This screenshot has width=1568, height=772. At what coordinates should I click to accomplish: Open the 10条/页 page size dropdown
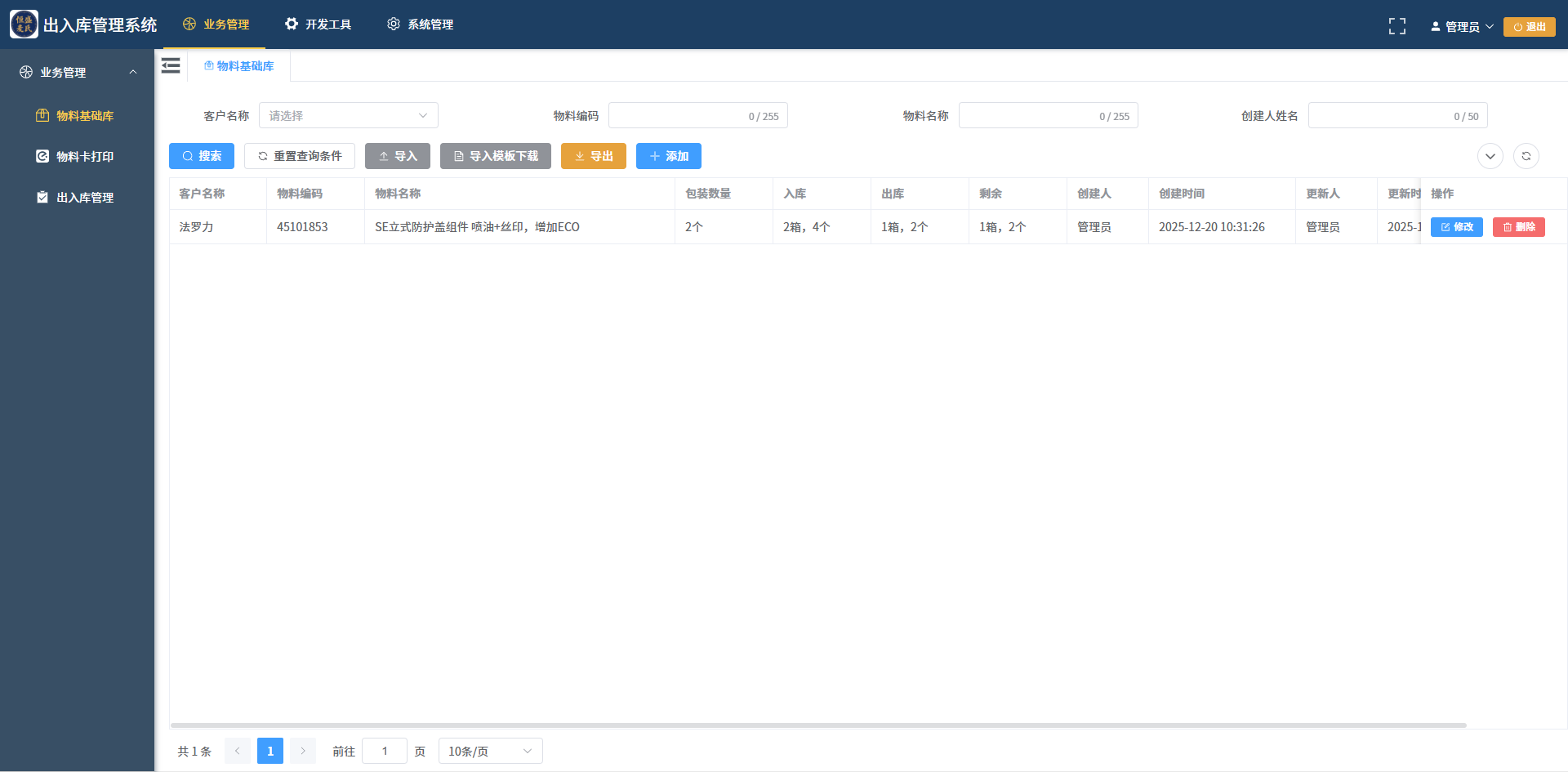(489, 751)
